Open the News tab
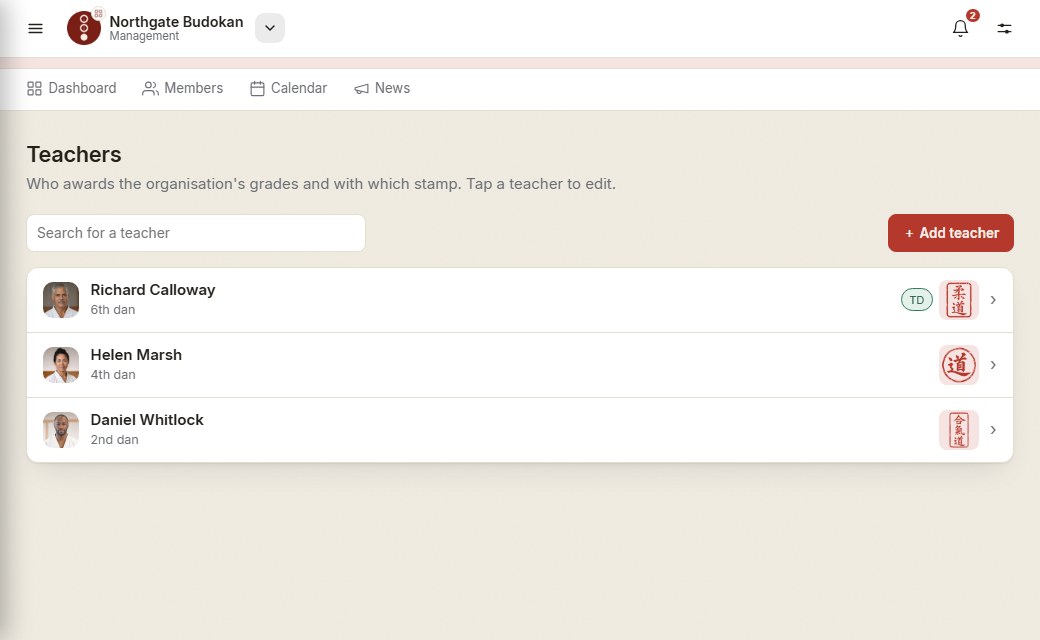Image resolution: width=1040 pixels, height=640 pixels. click(x=382, y=88)
